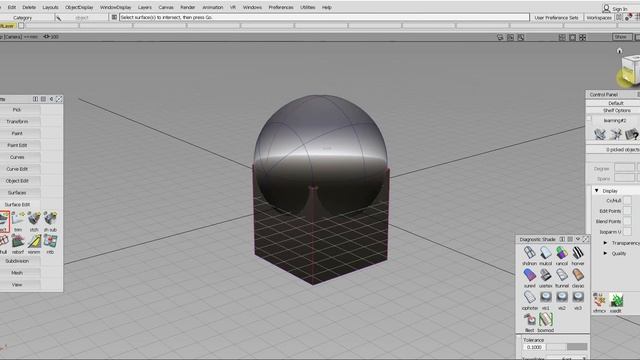The image size is (640, 360).
Task: Select the trim surface tool
Action: point(18,219)
